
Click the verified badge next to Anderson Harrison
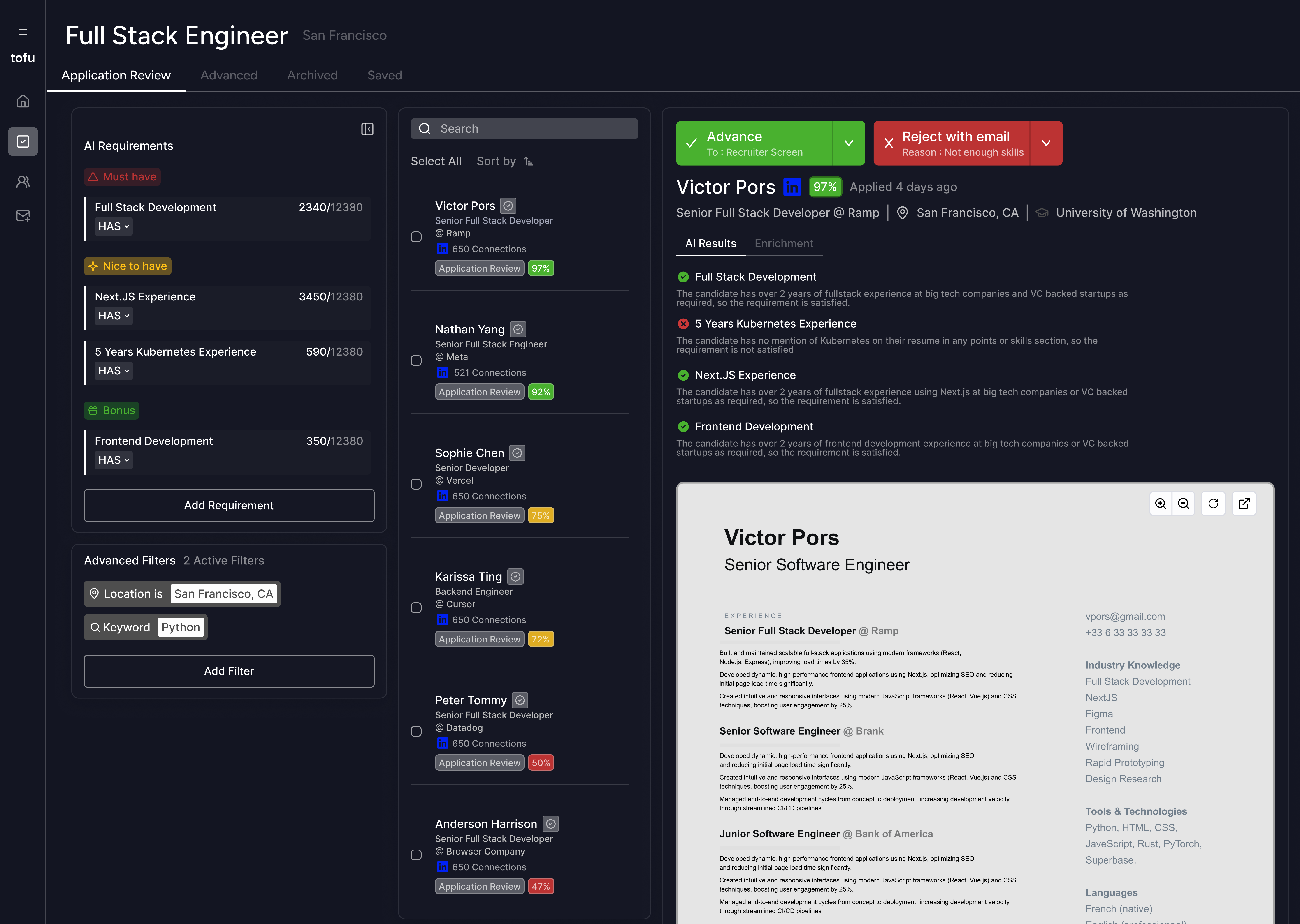pos(550,823)
